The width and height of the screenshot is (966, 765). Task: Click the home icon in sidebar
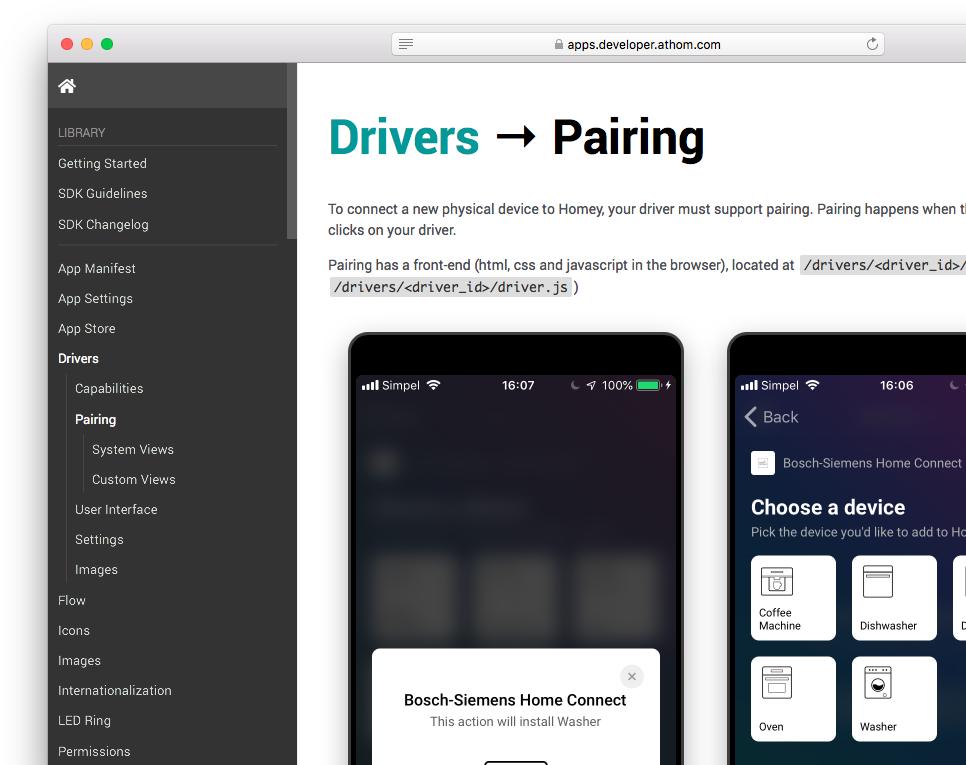(x=67, y=86)
